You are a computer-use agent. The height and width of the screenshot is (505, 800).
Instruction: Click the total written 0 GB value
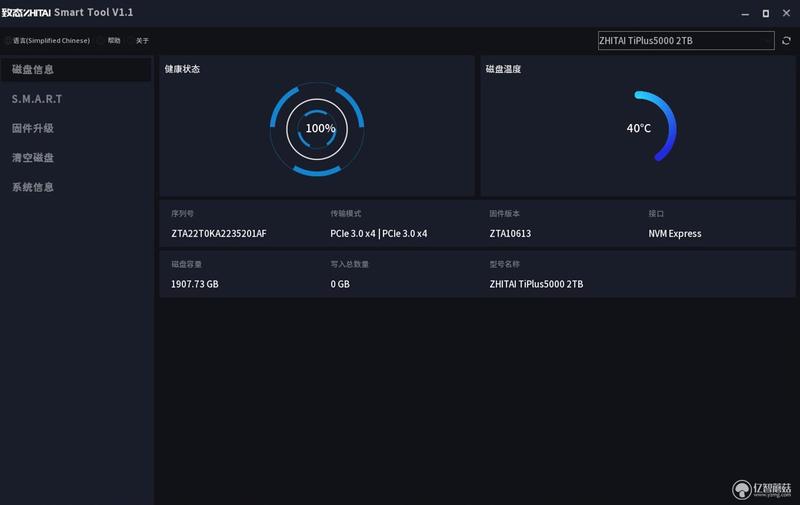click(x=340, y=284)
